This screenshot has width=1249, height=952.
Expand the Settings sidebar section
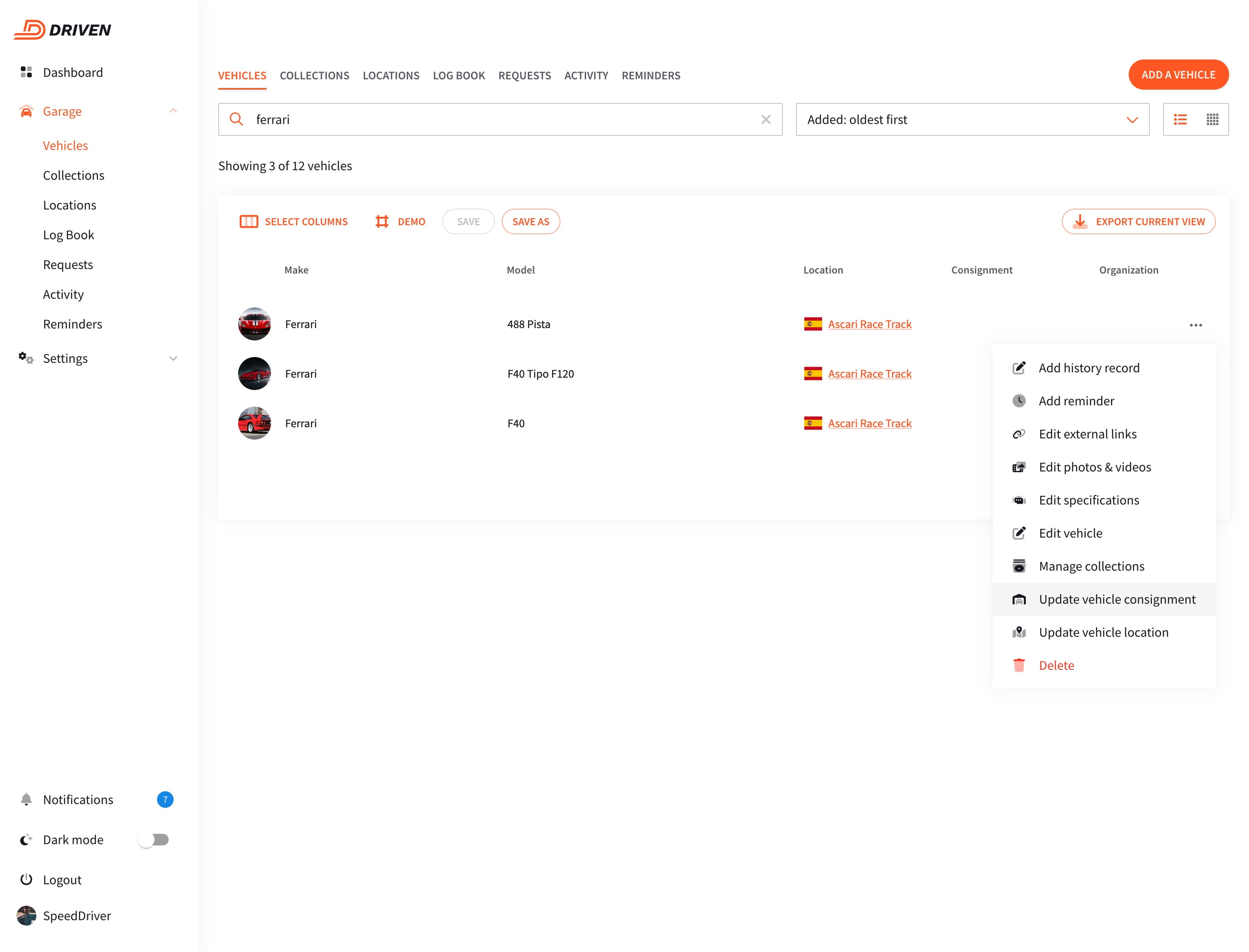point(173,358)
